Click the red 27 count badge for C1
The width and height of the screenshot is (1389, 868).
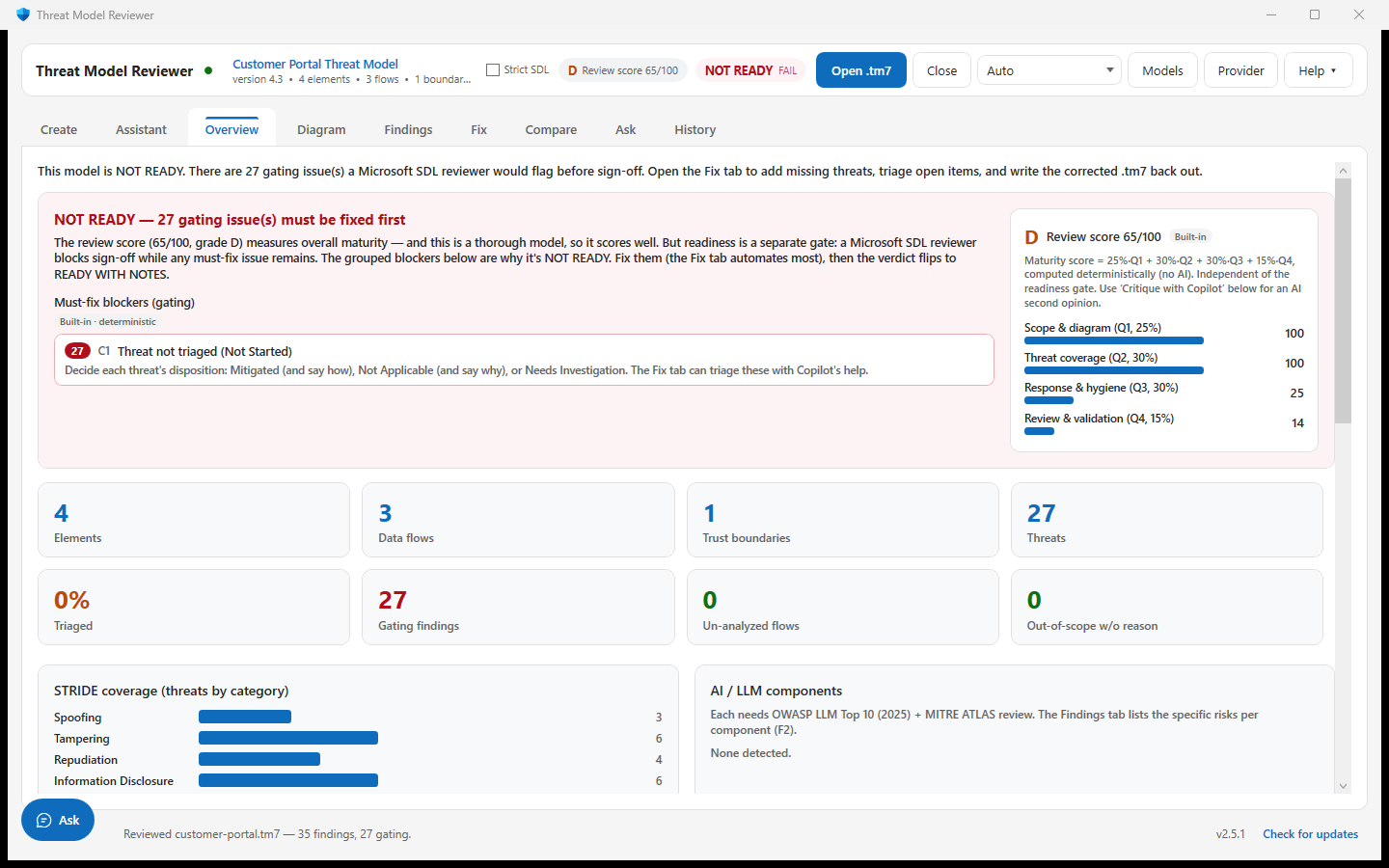(77, 351)
